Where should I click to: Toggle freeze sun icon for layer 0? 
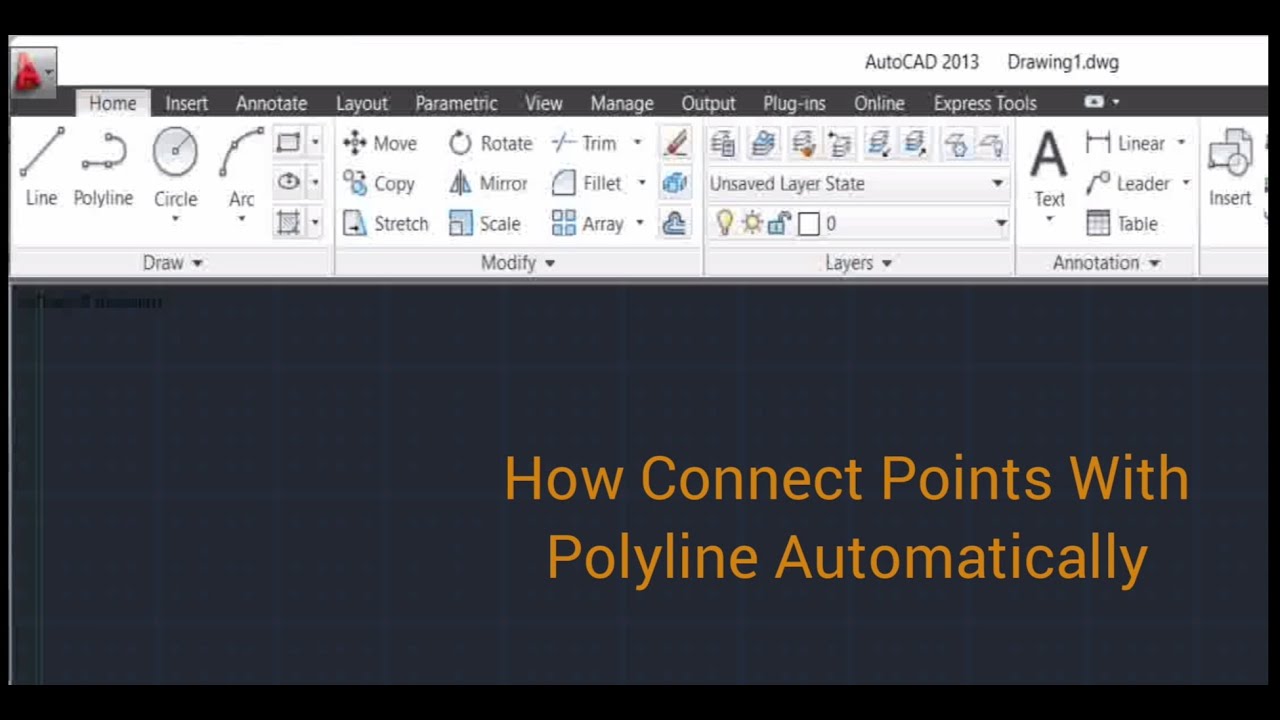pos(752,224)
